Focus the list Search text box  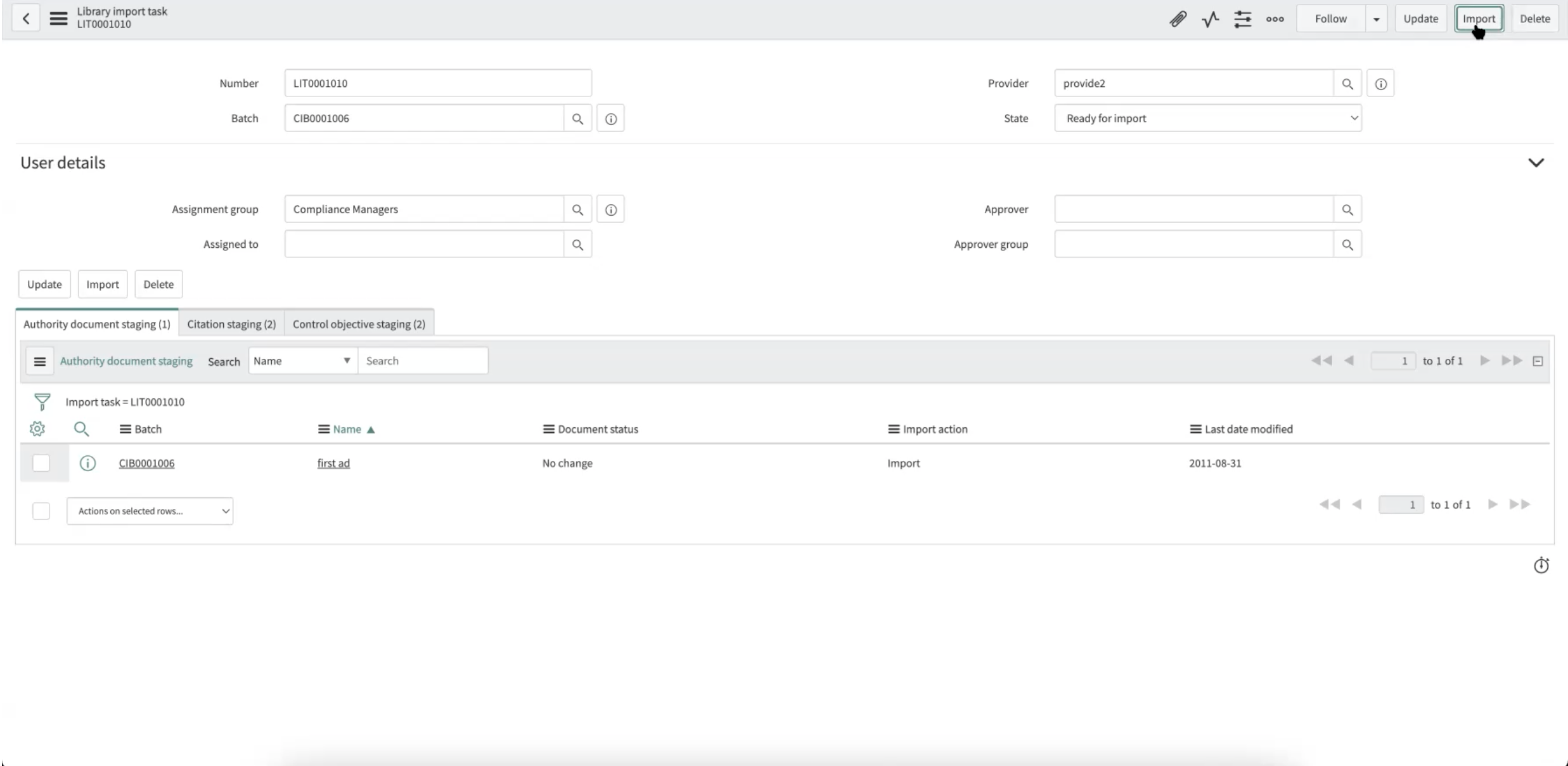(423, 361)
